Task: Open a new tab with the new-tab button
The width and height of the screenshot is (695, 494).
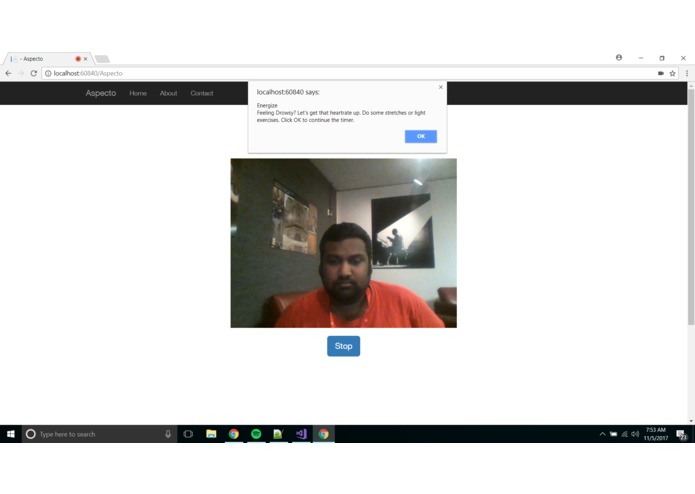Action: pos(102,59)
